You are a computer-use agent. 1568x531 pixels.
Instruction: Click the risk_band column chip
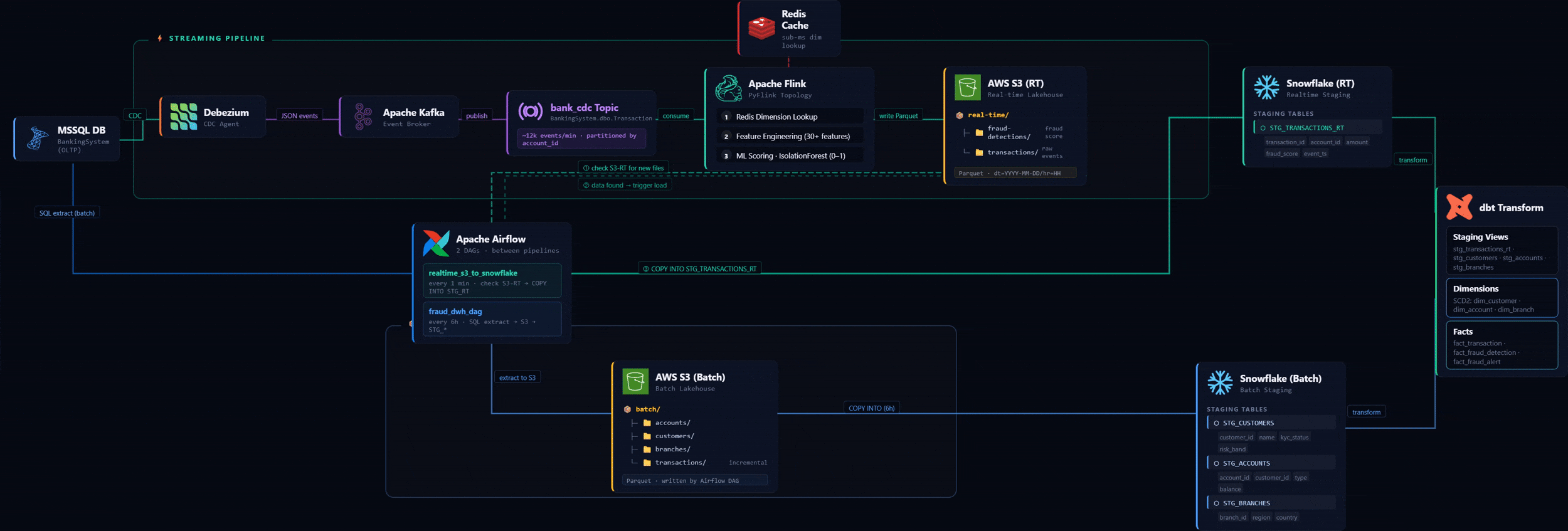tap(1232, 450)
